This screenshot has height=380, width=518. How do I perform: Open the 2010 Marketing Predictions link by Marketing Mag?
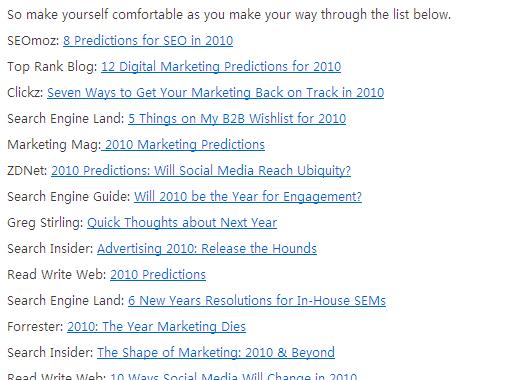183,145
